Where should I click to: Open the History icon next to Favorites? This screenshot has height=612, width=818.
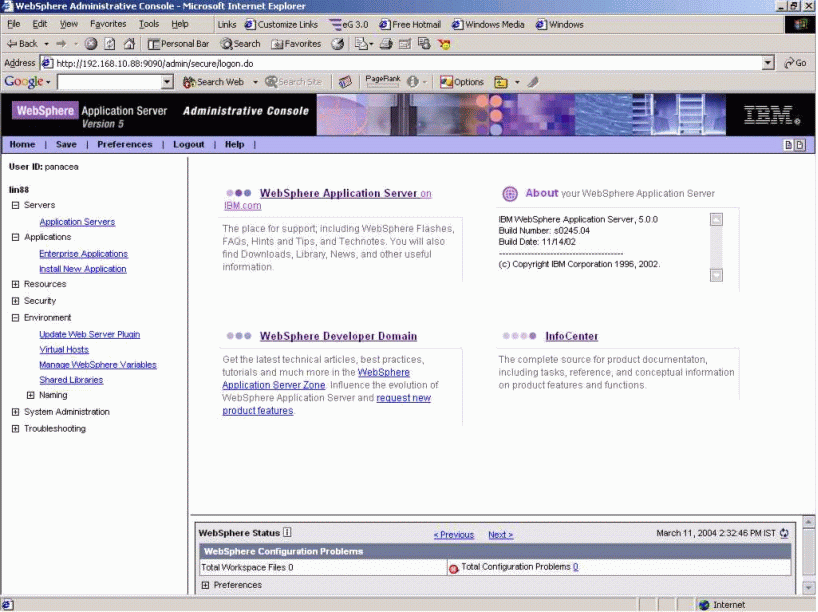(x=338, y=44)
